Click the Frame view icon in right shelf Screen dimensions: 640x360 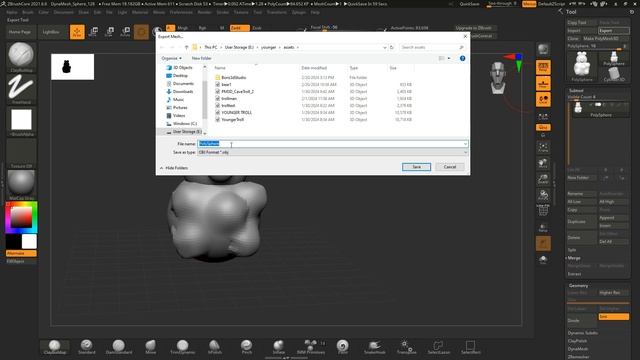[x=543, y=147]
